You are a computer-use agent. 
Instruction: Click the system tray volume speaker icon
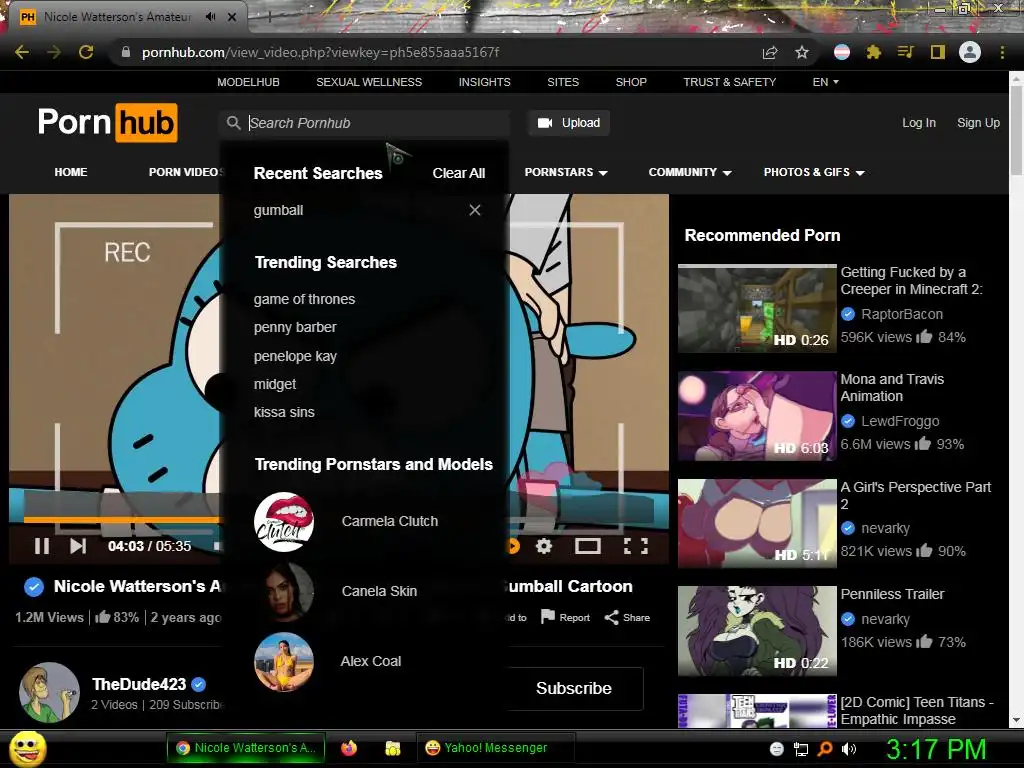click(x=849, y=749)
